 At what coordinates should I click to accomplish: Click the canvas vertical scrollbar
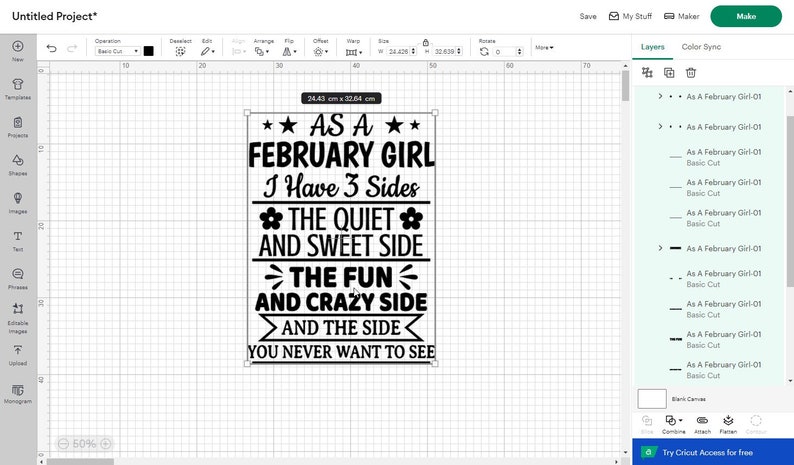(625, 85)
